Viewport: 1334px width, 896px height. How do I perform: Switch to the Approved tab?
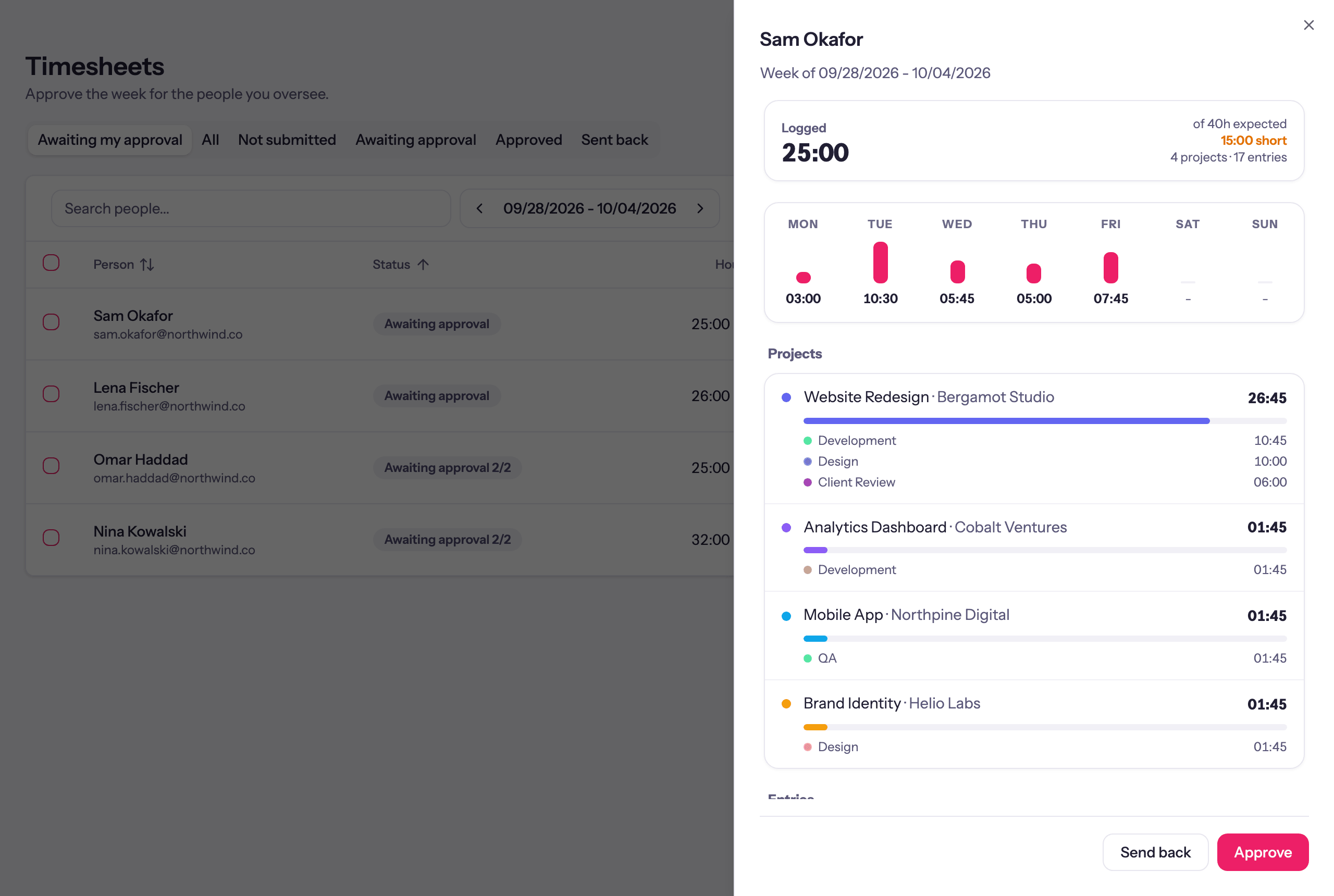pyautogui.click(x=529, y=140)
